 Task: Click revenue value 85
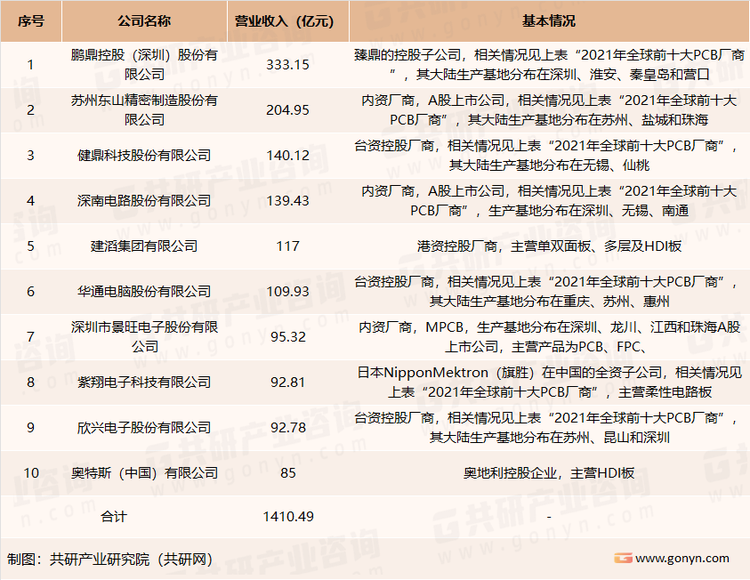[x=288, y=473]
